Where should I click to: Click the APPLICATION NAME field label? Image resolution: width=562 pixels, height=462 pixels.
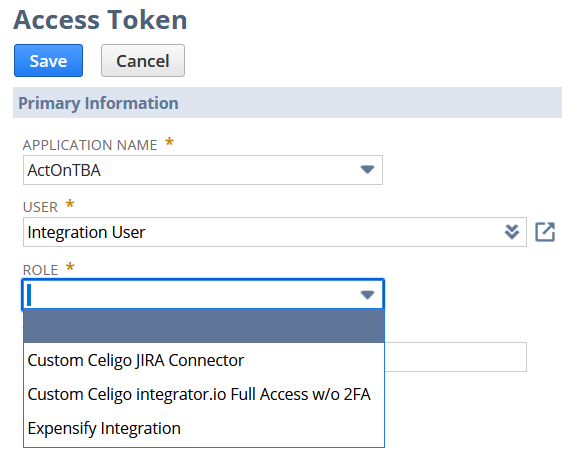pyautogui.click(x=90, y=145)
